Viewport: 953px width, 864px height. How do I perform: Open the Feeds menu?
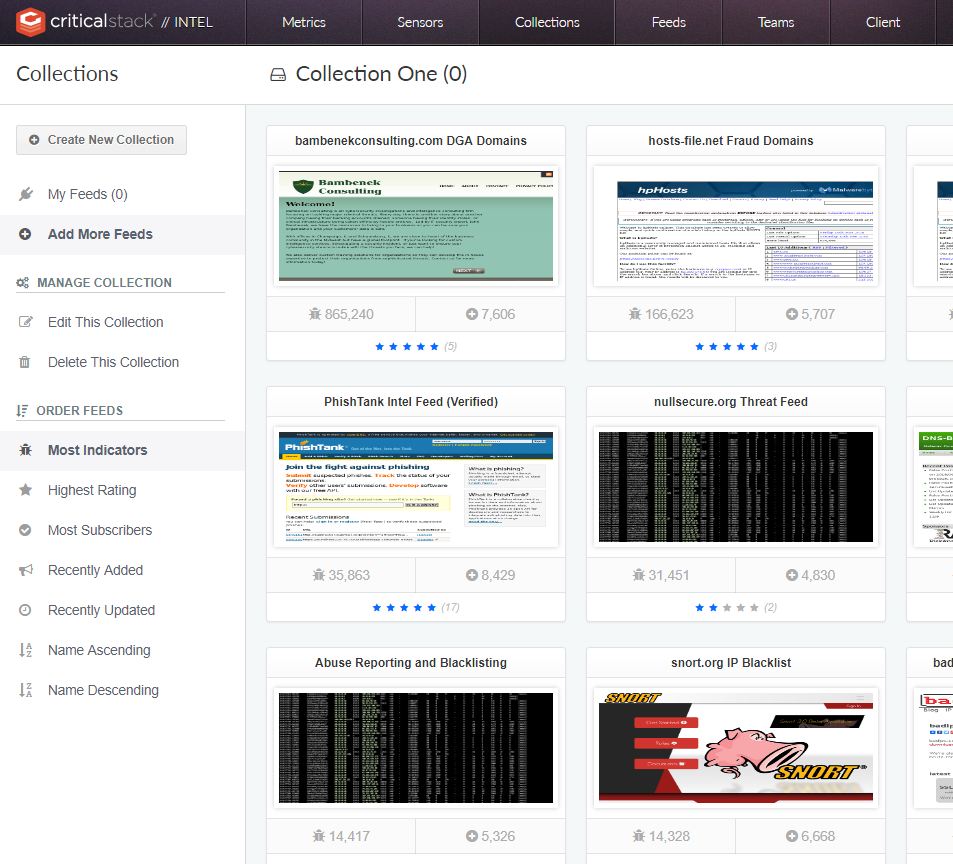(669, 22)
